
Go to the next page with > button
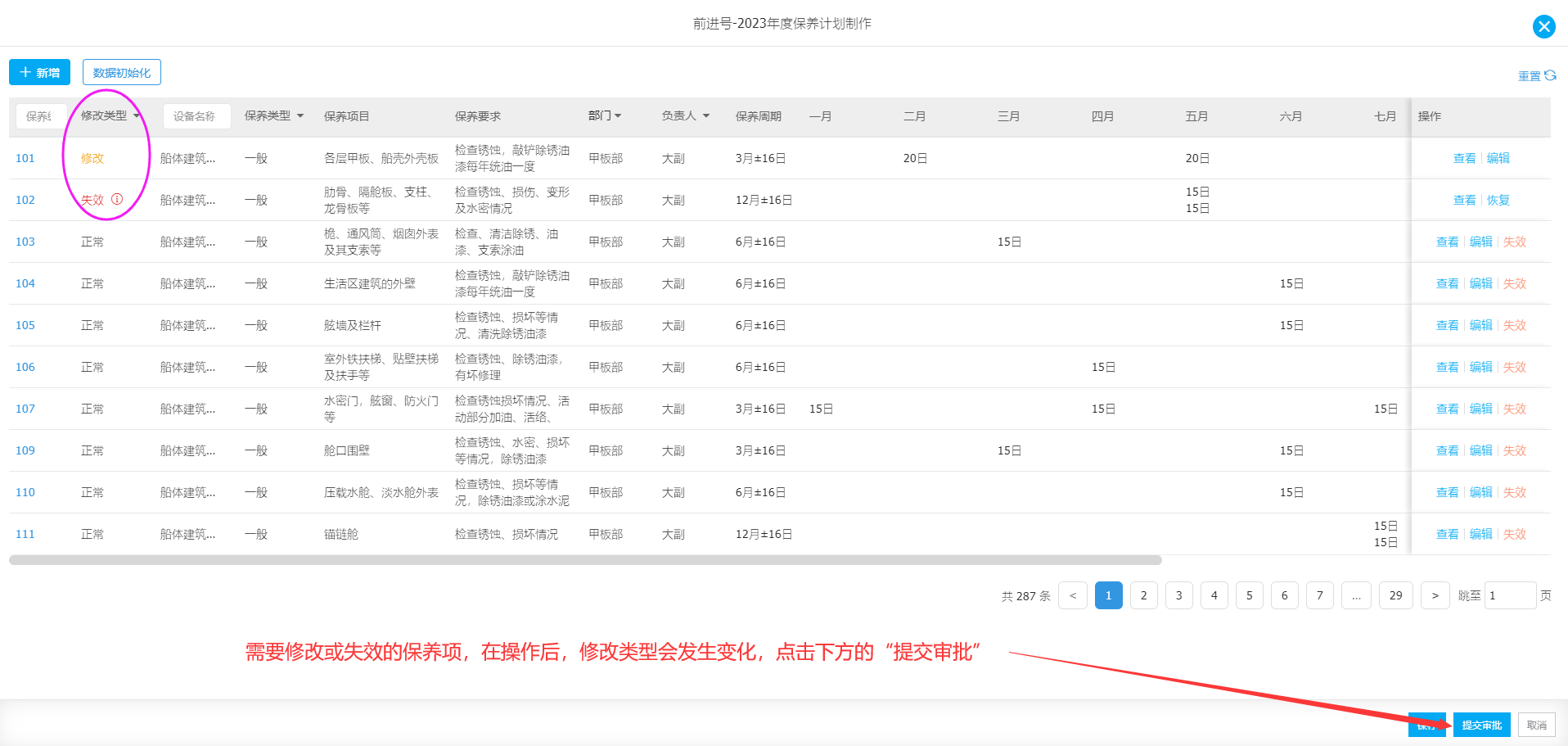pos(1435,595)
